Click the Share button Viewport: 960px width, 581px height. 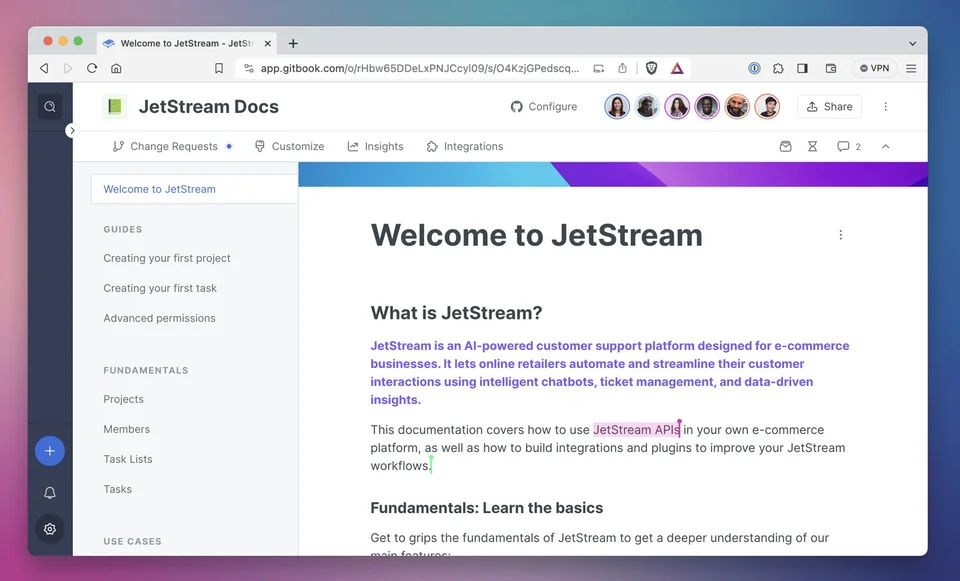[830, 107]
